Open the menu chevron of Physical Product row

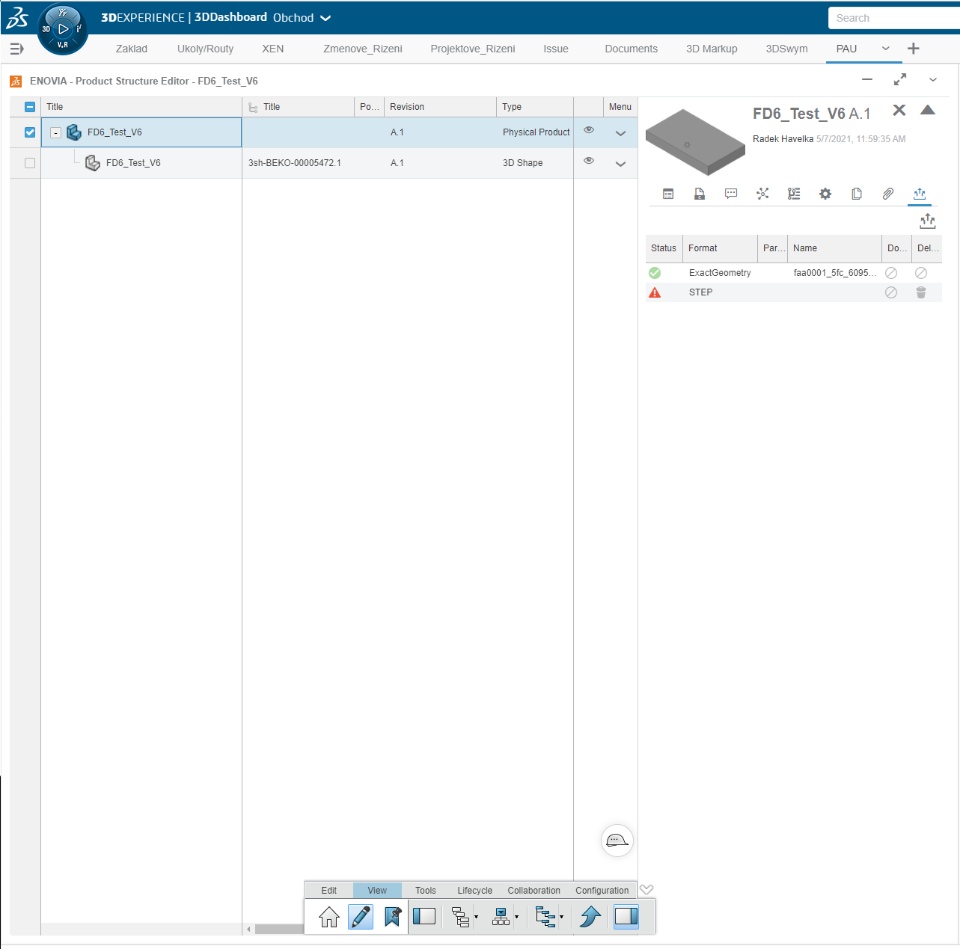pyautogui.click(x=620, y=133)
